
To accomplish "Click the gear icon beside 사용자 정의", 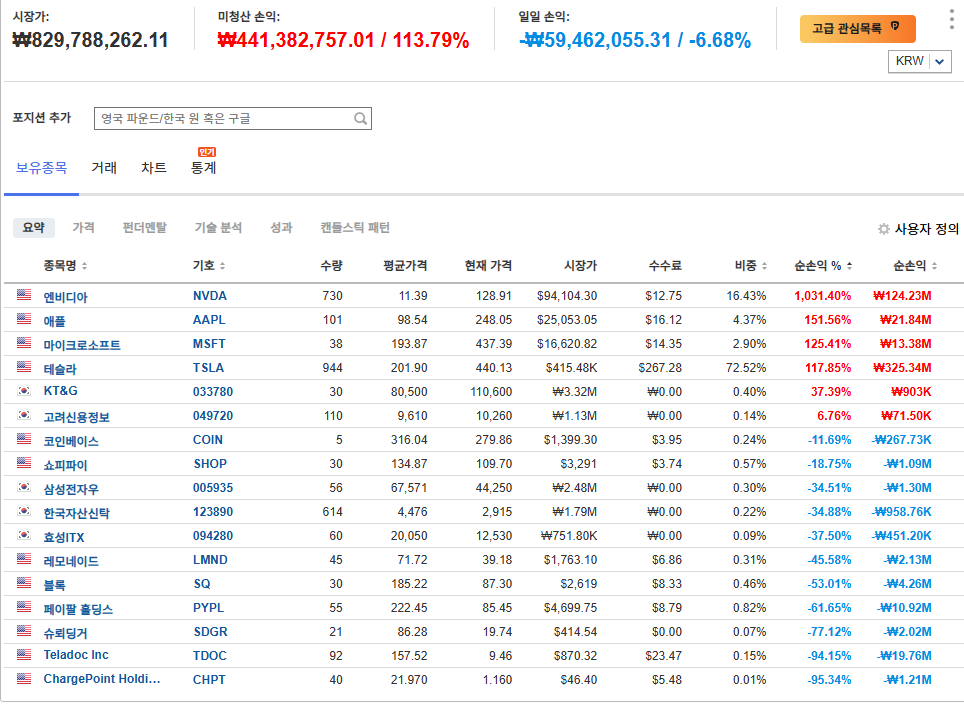I will tap(883, 229).
